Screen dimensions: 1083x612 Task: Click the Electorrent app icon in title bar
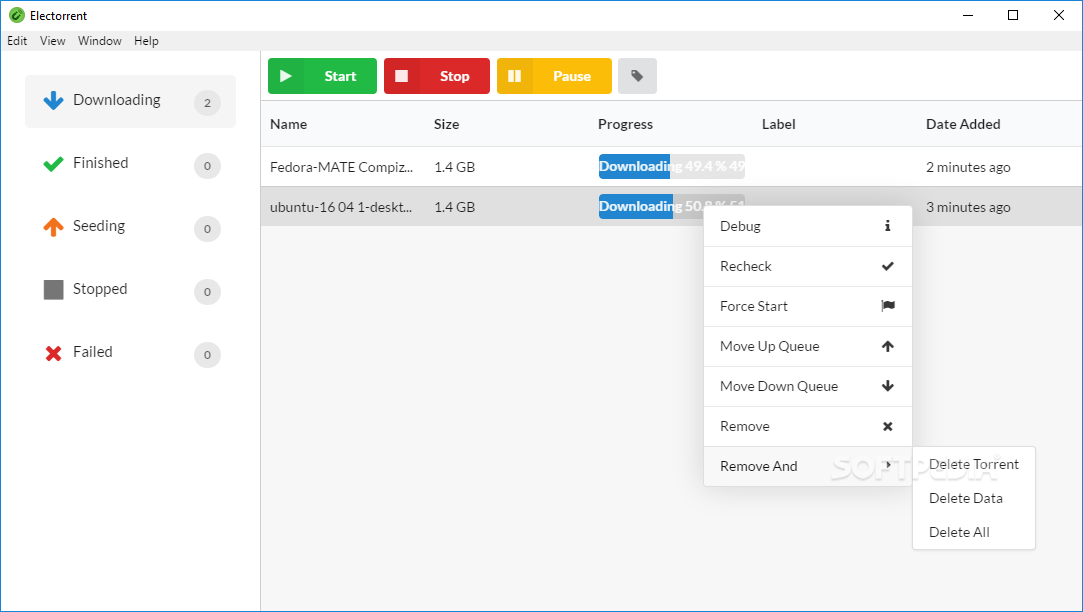click(17, 15)
